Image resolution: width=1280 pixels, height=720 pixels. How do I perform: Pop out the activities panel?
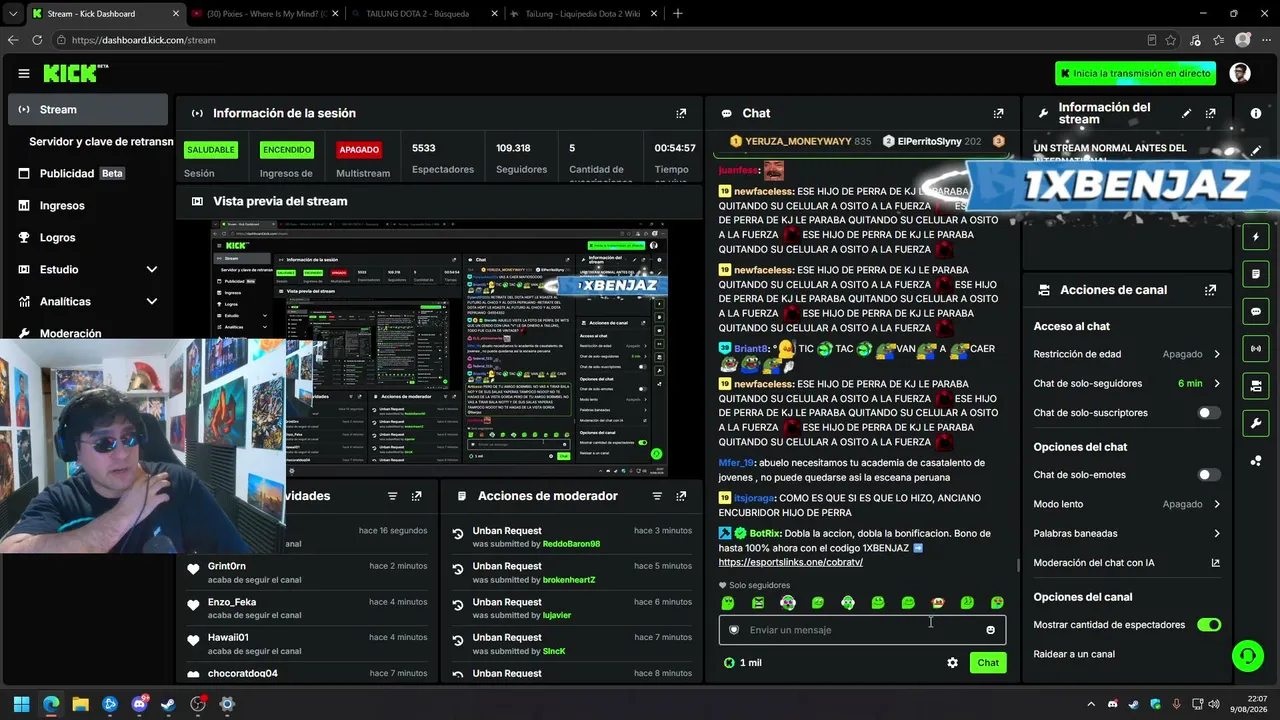[x=416, y=496]
